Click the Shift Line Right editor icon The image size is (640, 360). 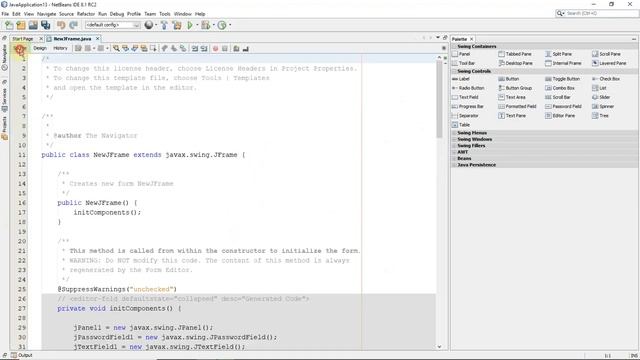pos(204,49)
